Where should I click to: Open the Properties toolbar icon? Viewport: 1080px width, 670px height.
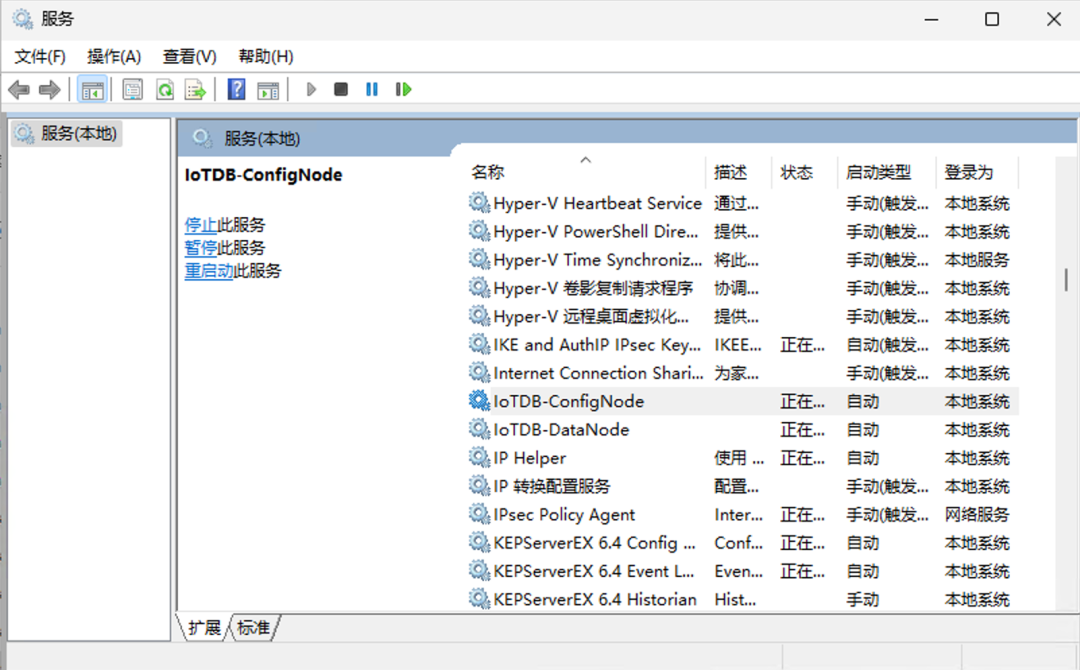coord(133,90)
